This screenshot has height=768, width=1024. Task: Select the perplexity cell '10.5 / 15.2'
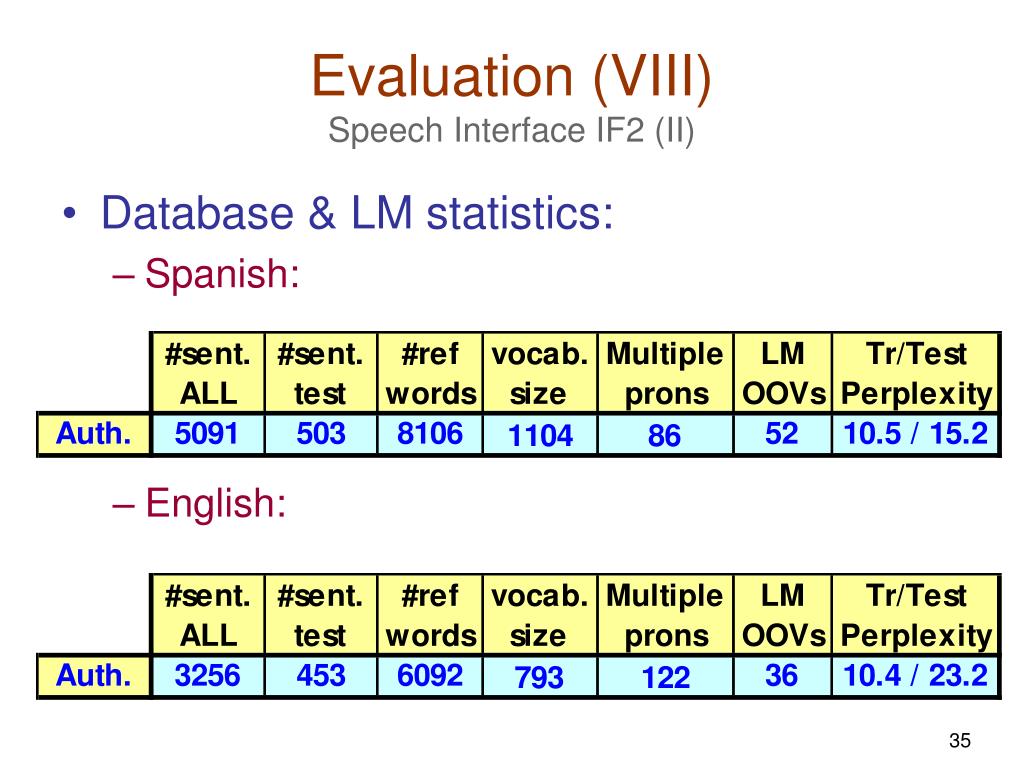(x=916, y=434)
